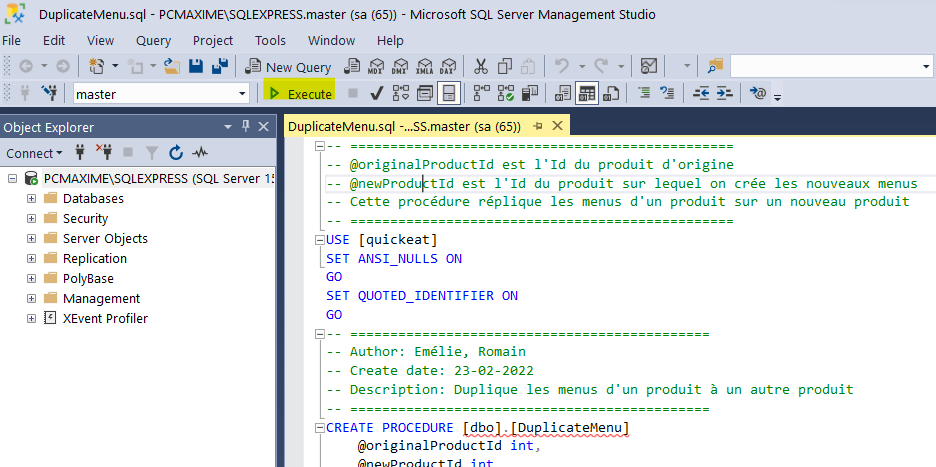936x467 pixels.
Task: Increase the indent with the right-arrow icon
Action: click(724, 93)
